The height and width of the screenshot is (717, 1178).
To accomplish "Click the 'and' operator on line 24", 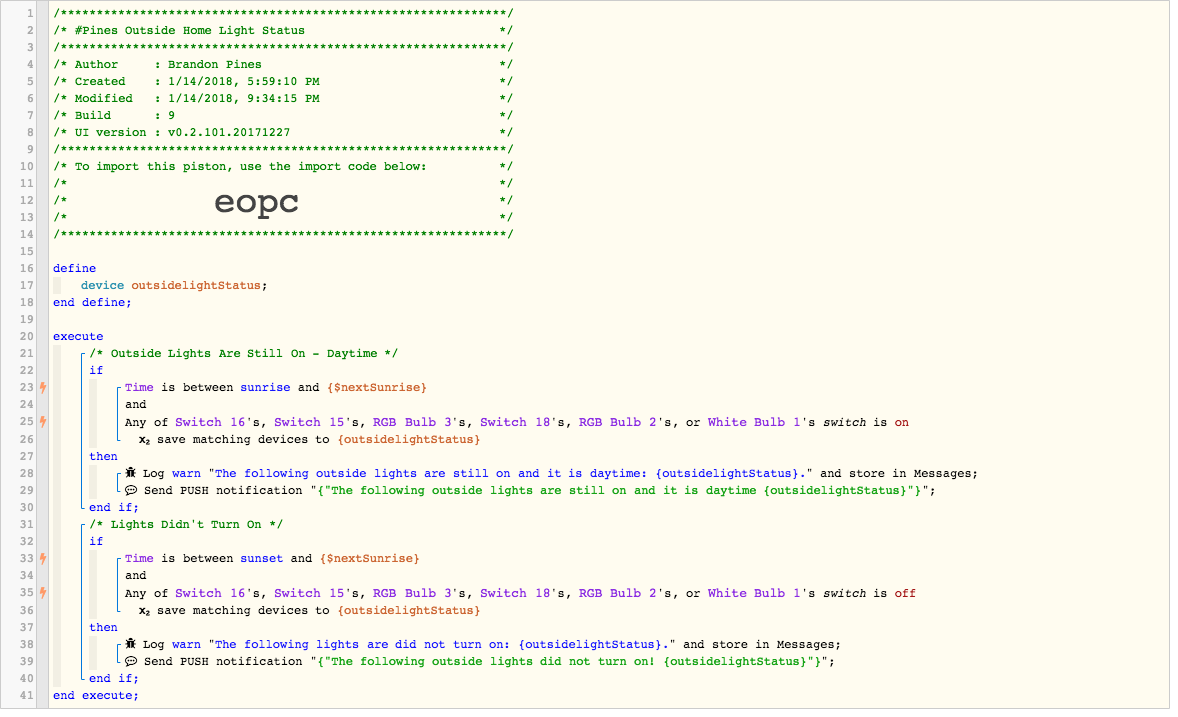I will pyautogui.click(x=136, y=404).
